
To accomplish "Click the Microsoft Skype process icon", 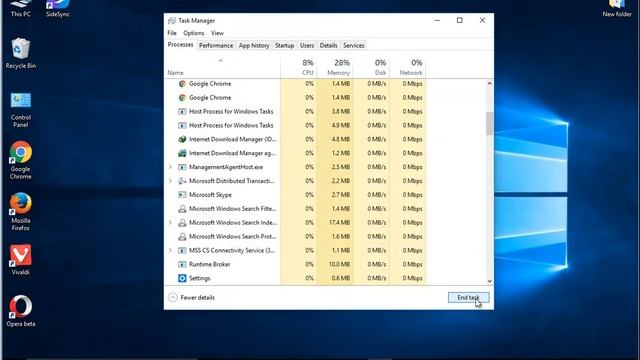I will [x=182, y=195].
